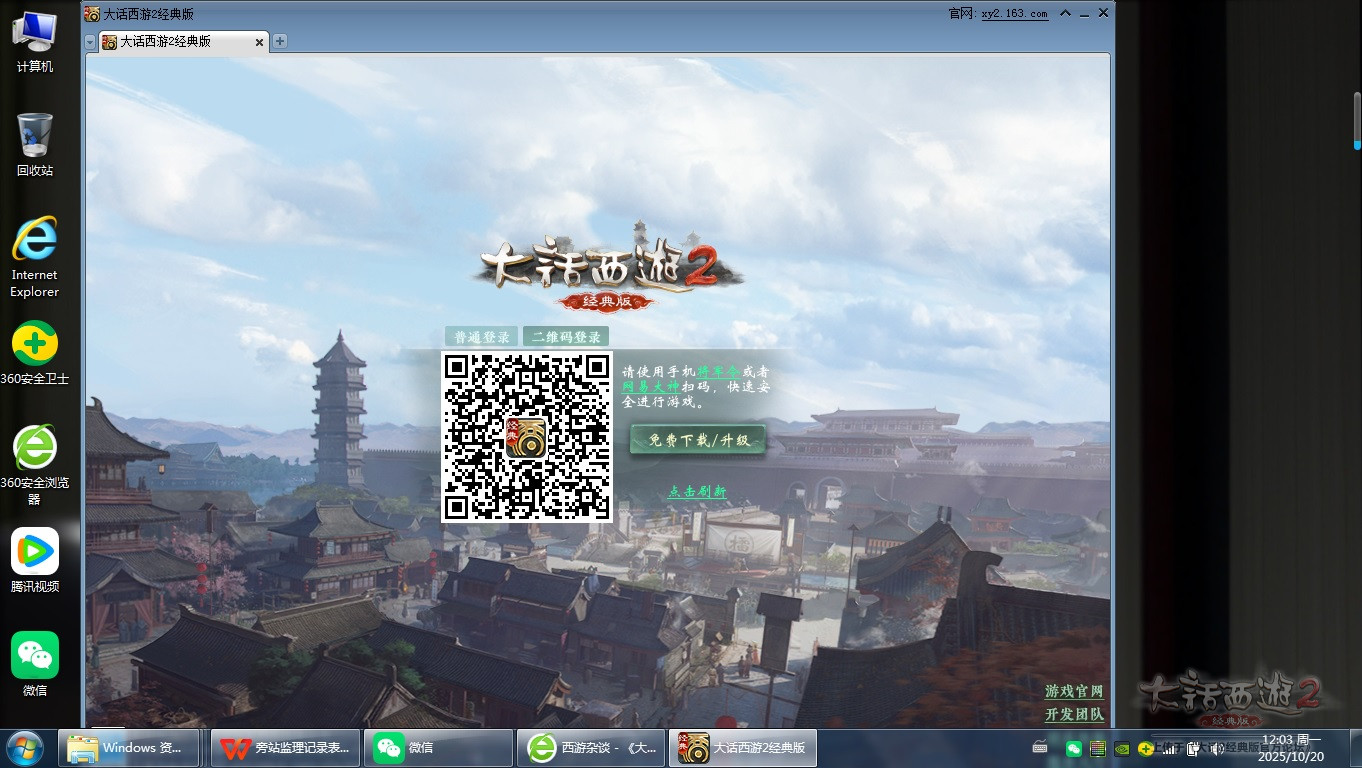Open the tab list dropdown arrow

point(91,42)
